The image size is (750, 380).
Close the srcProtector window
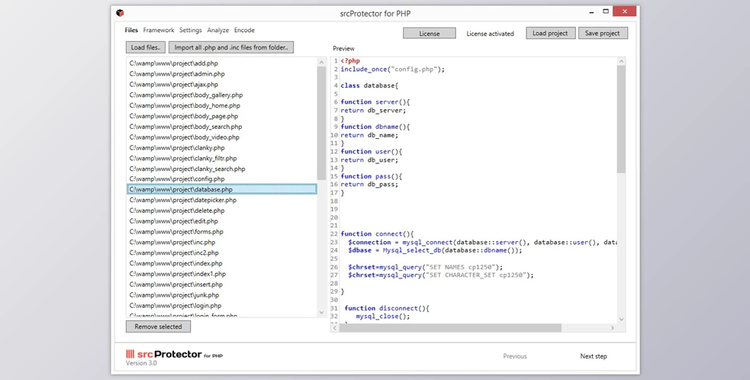[x=625, y=11]
